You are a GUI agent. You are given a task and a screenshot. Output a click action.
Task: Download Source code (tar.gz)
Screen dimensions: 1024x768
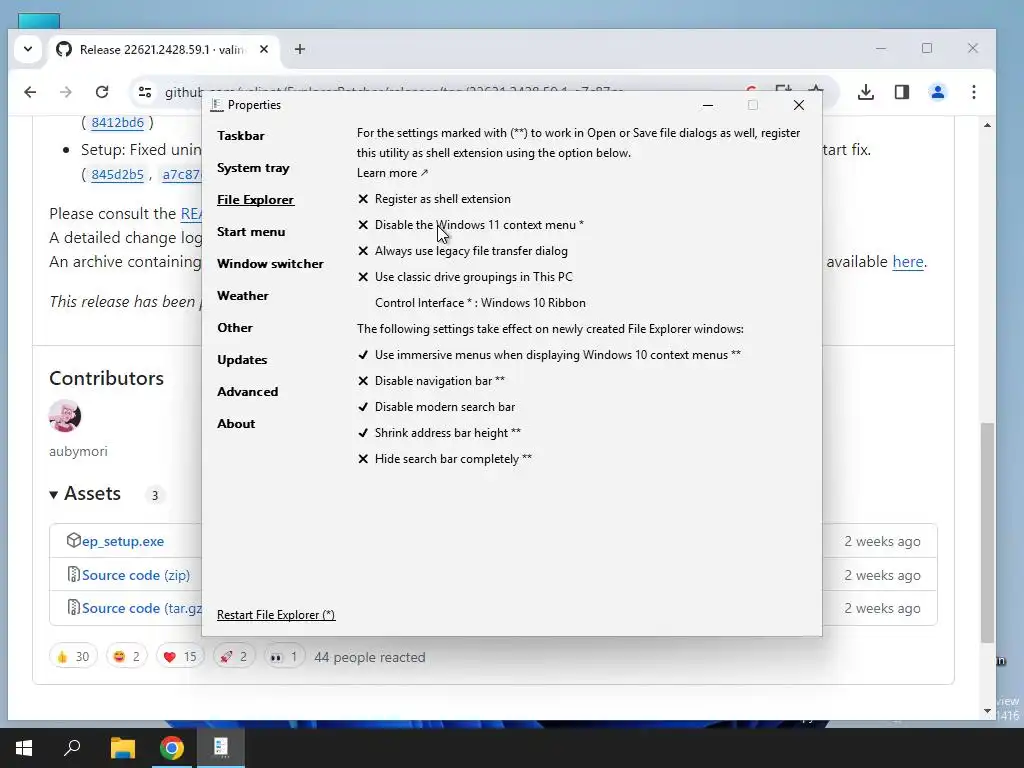(141, 609)
